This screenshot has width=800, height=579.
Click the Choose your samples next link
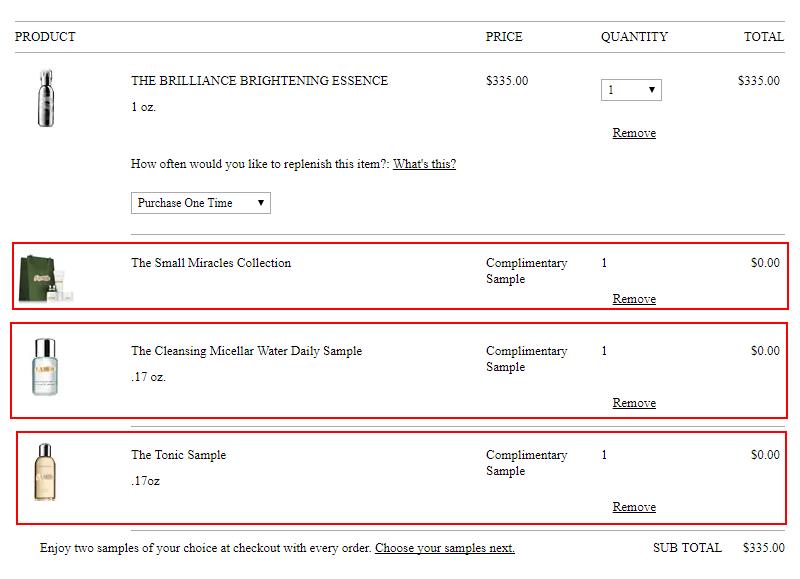coord(445,548)
